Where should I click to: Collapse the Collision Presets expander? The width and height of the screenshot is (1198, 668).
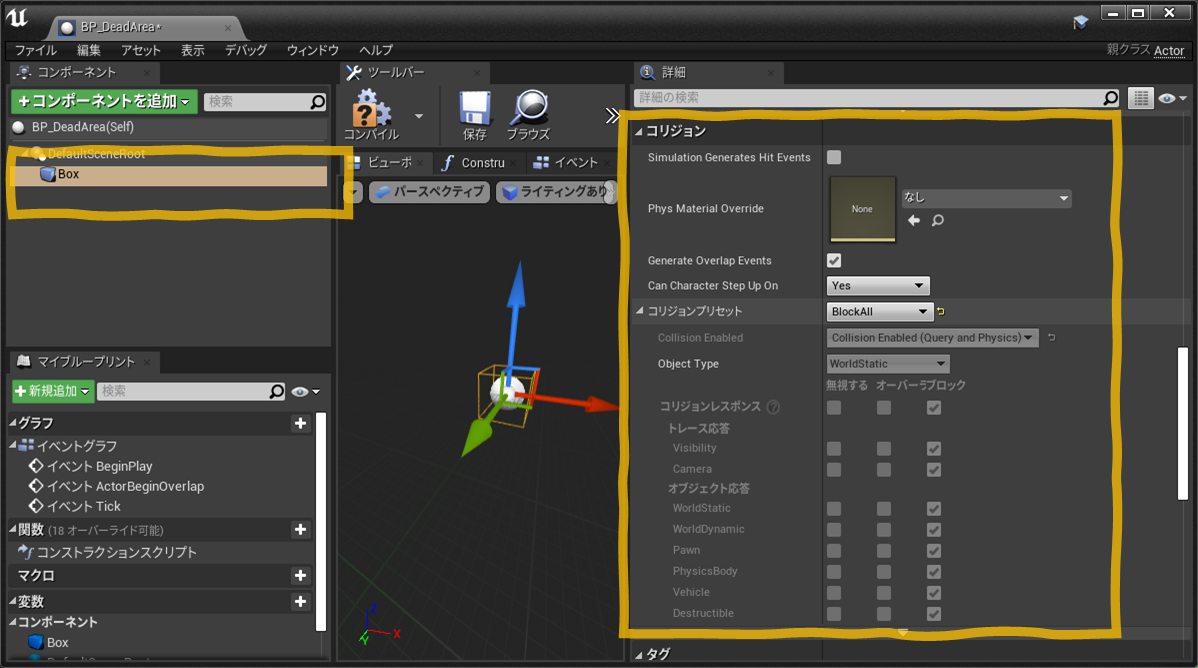pos(639,310)
